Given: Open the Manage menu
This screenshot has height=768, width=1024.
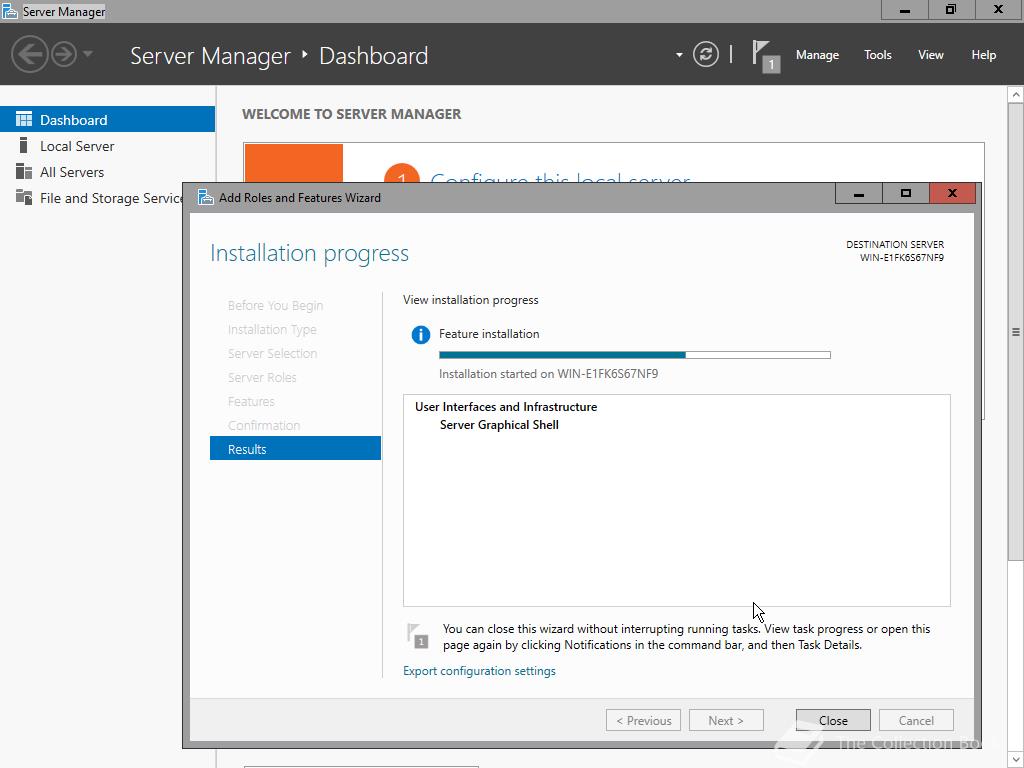Looking at the screenshot, I should 817,55.
